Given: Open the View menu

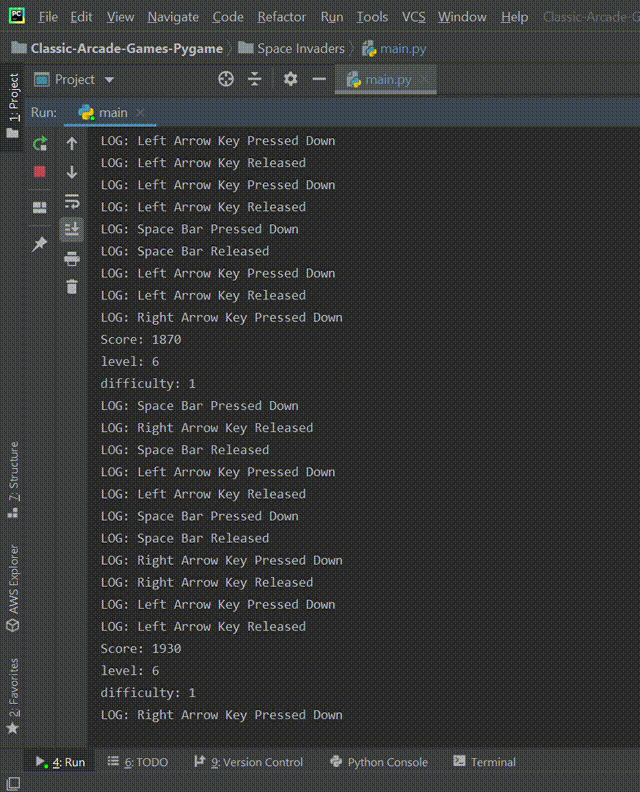Looking at the screenshot, I should [x=120, y=17].
